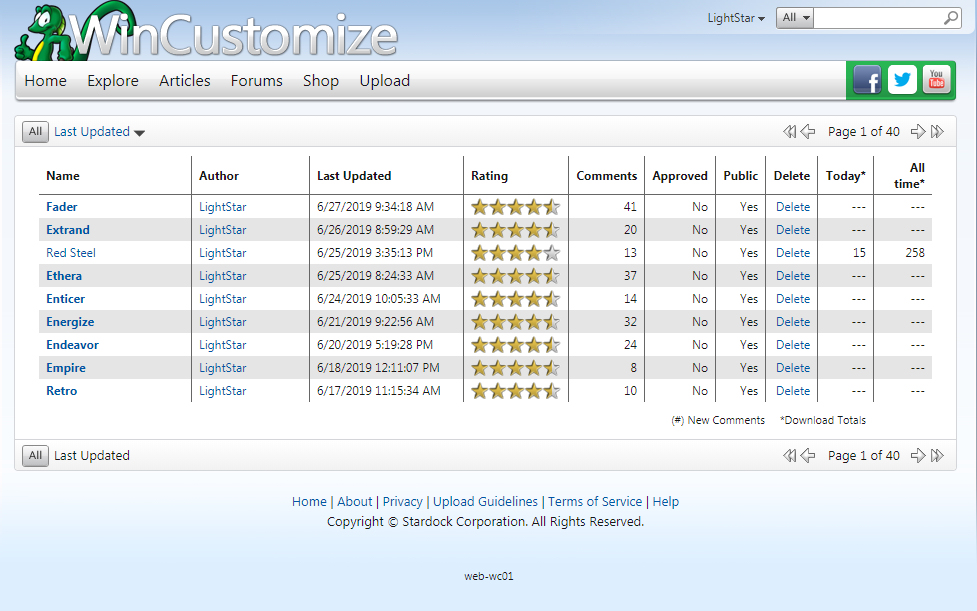
Task: Jump to last page using top pager
Action: [937, 131]
